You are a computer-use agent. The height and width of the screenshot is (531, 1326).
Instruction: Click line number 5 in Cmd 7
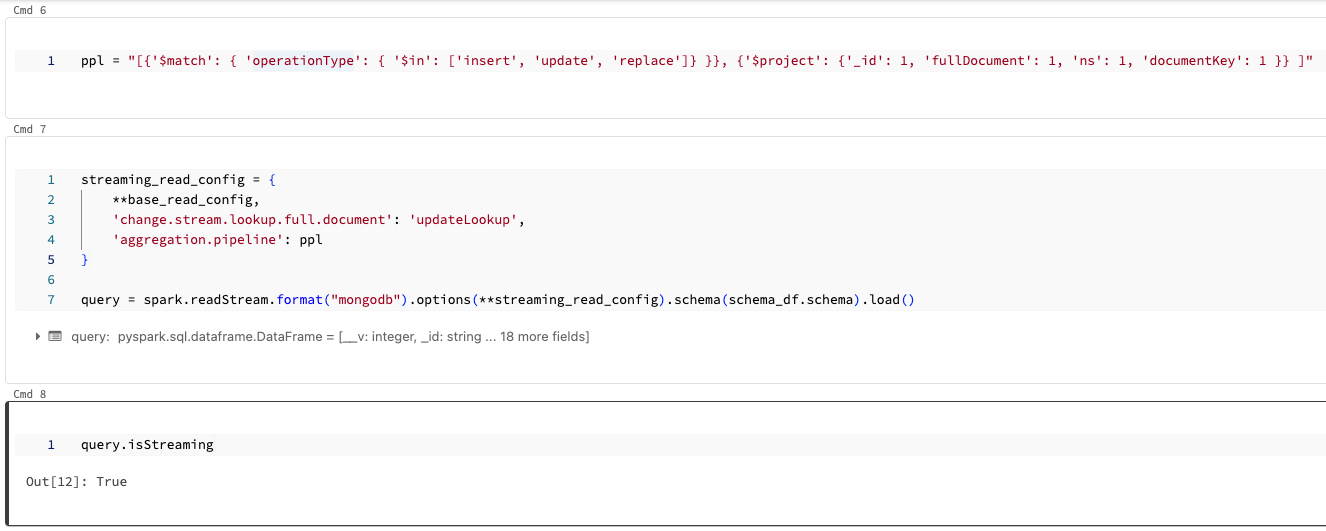tap(51, 260)
